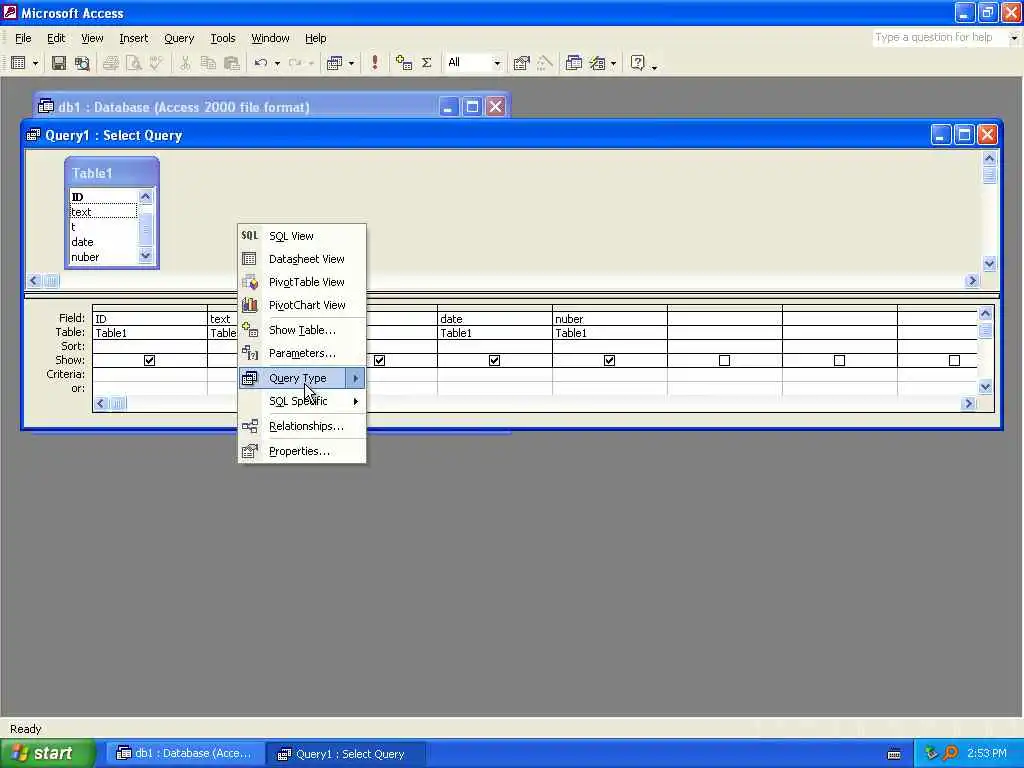Click the Paste clipboard icon

[231, 63]
